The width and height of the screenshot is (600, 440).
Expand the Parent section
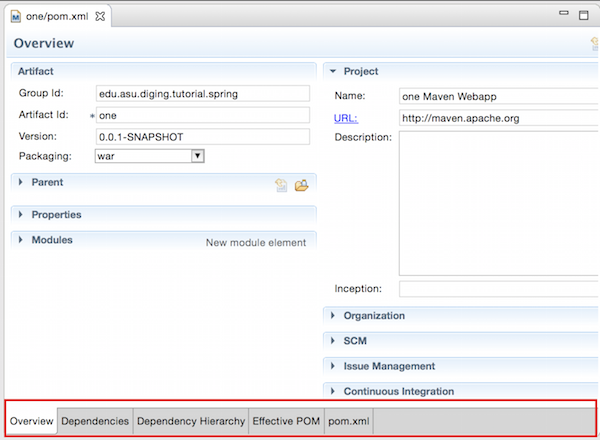tap(21, 182)
